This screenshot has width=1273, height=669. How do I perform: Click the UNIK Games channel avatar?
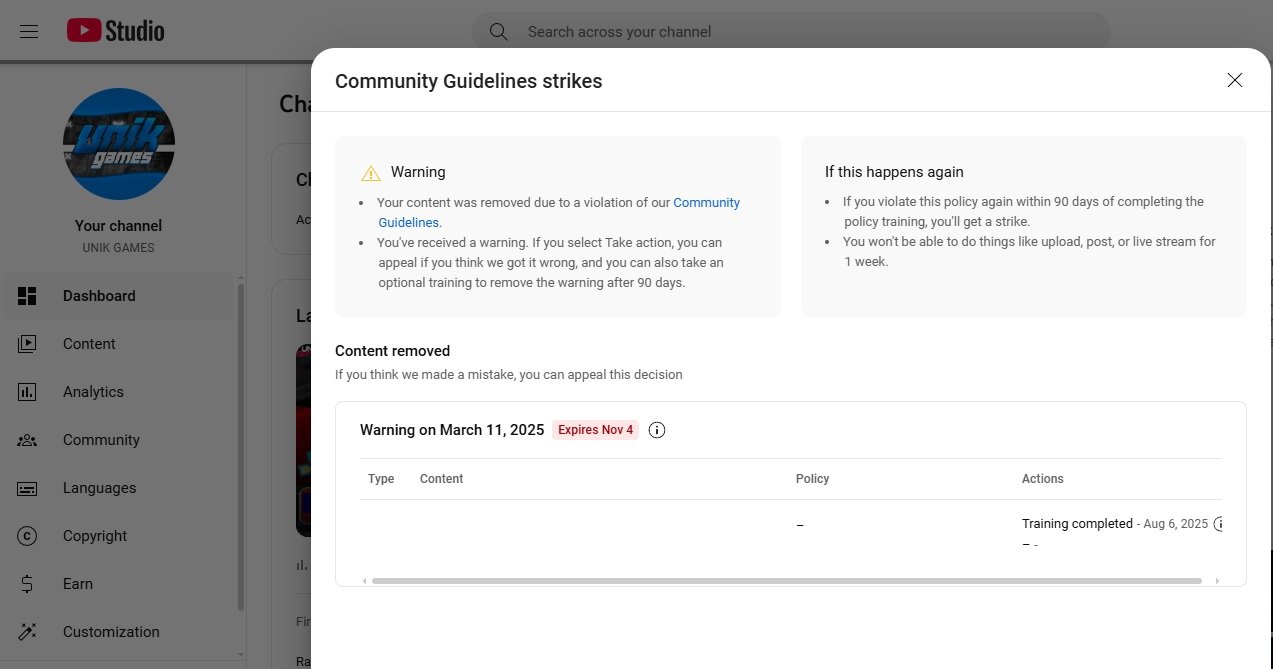(x=119, y=144)
